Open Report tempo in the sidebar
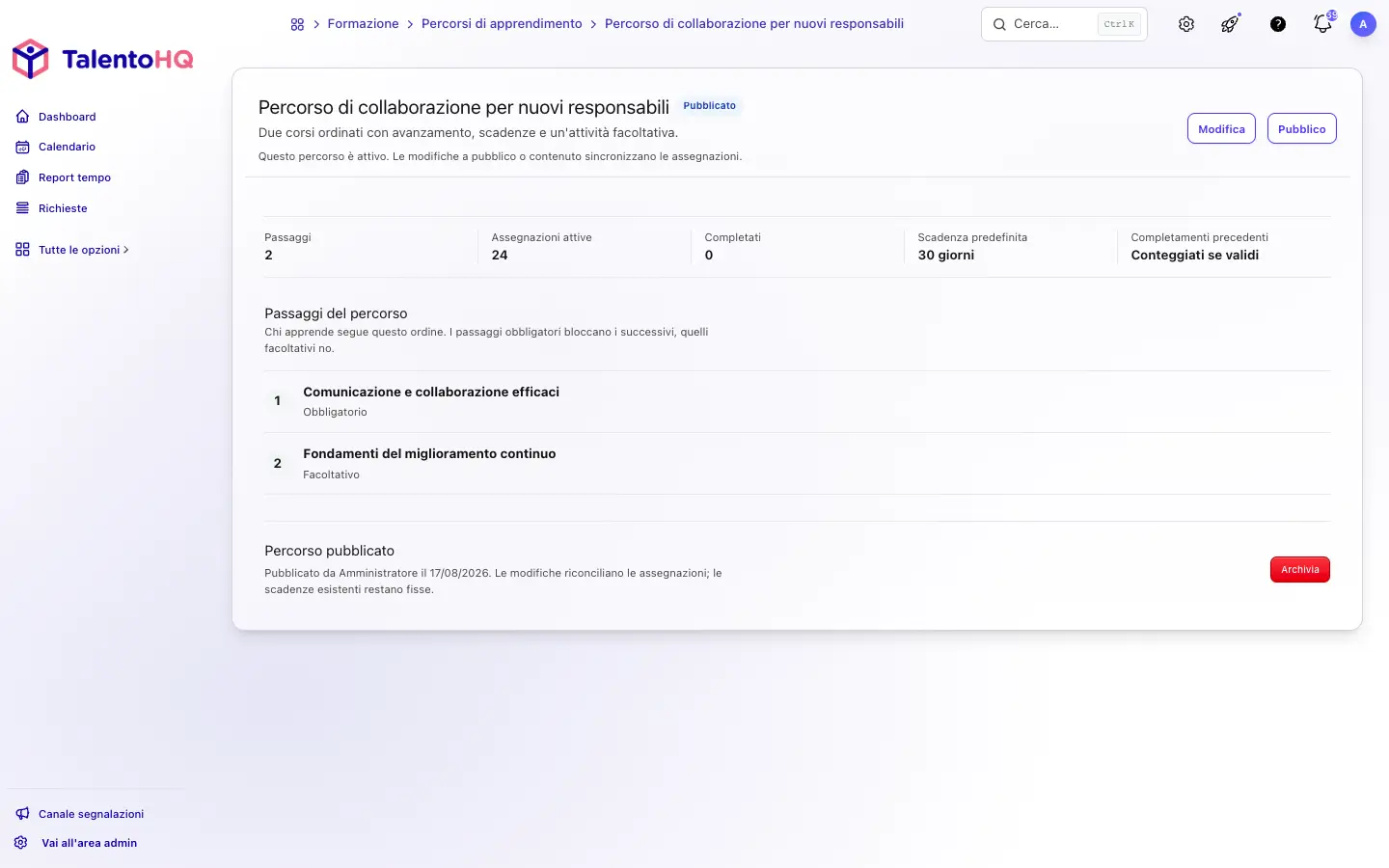Screen dimensions: 1389x868 [x=75, y=177]
